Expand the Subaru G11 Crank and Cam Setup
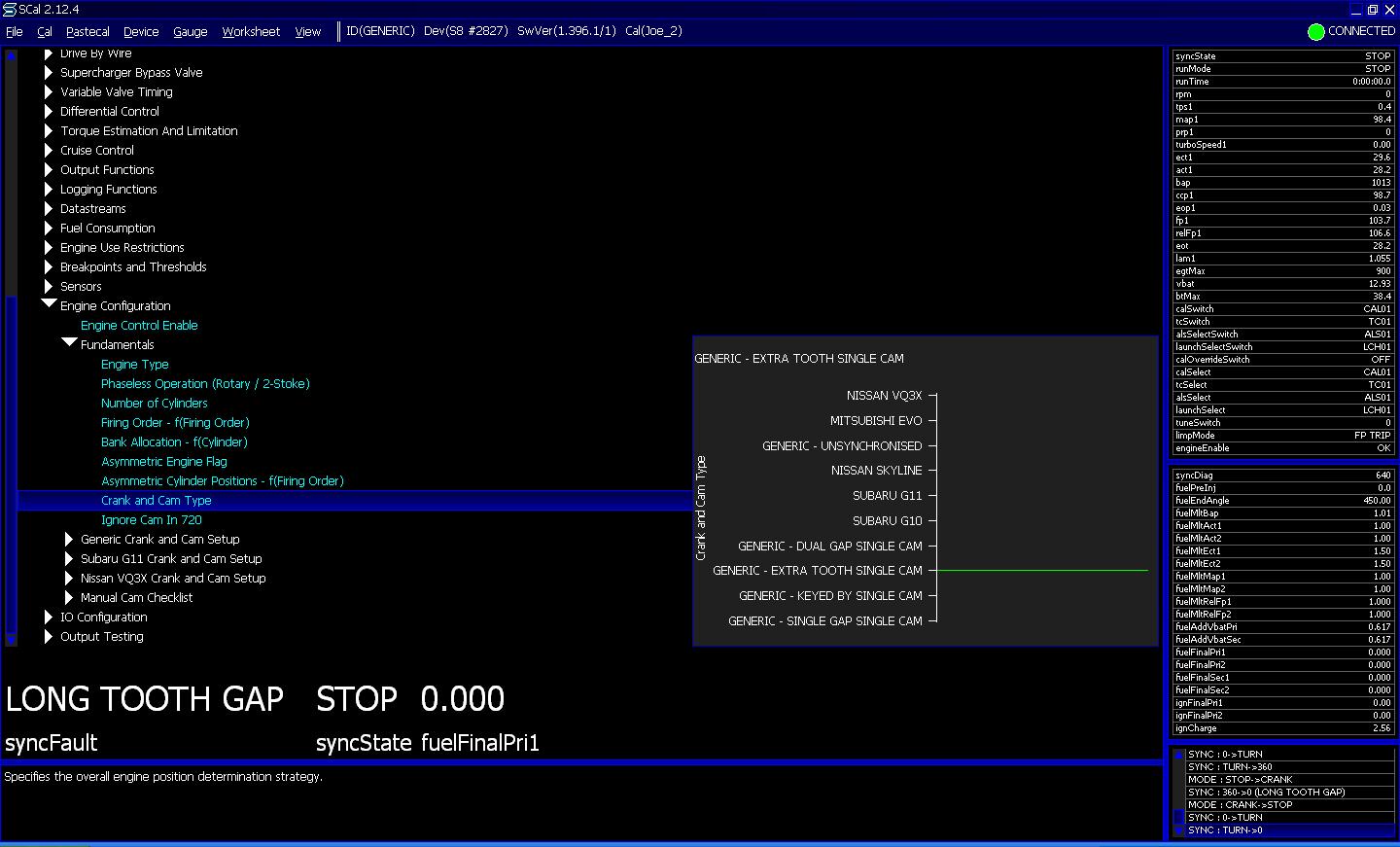Screen dimensions: 1400x847 68,558
